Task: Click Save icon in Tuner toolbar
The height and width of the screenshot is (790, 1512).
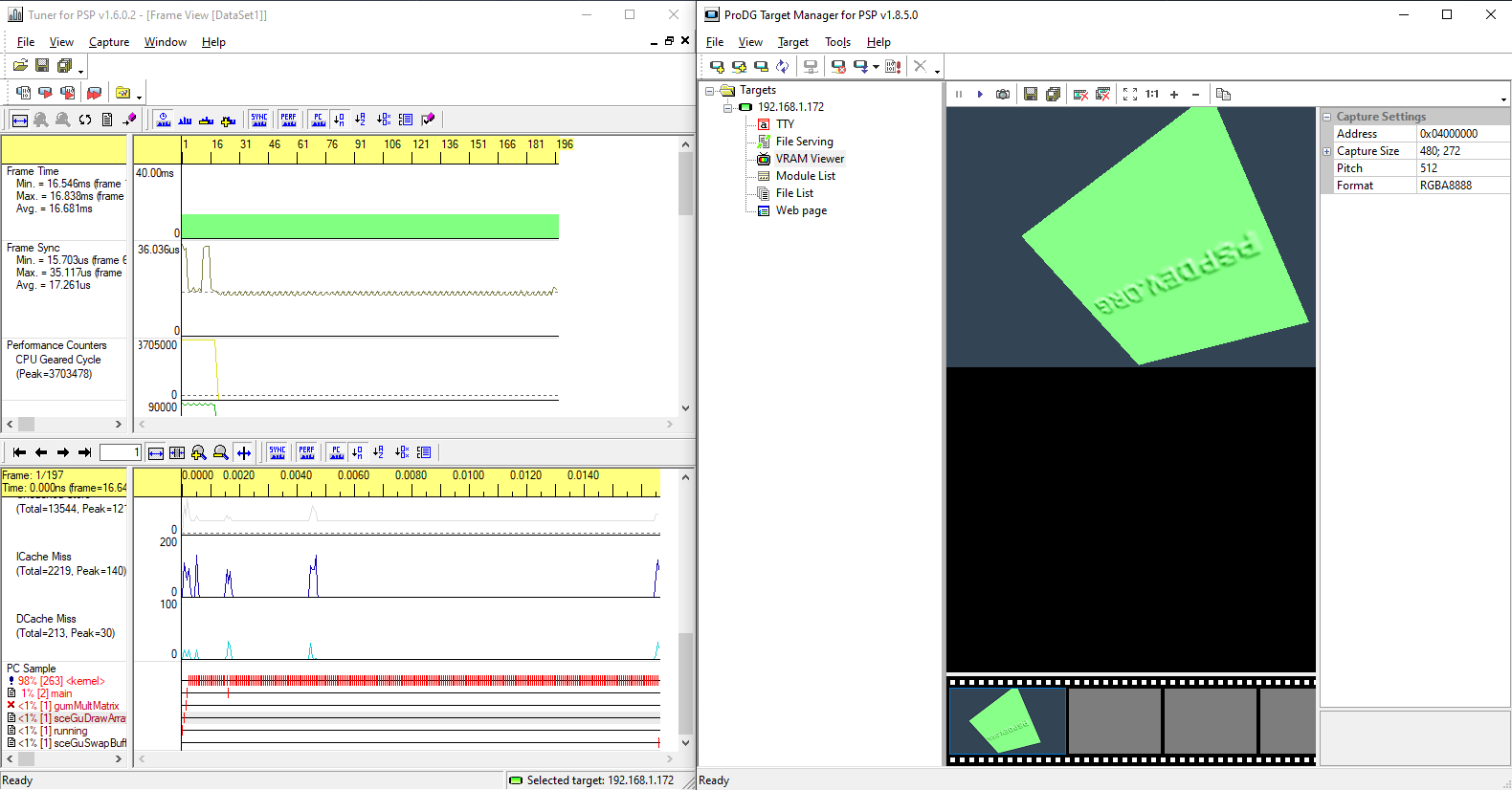Action: [42, 65]
